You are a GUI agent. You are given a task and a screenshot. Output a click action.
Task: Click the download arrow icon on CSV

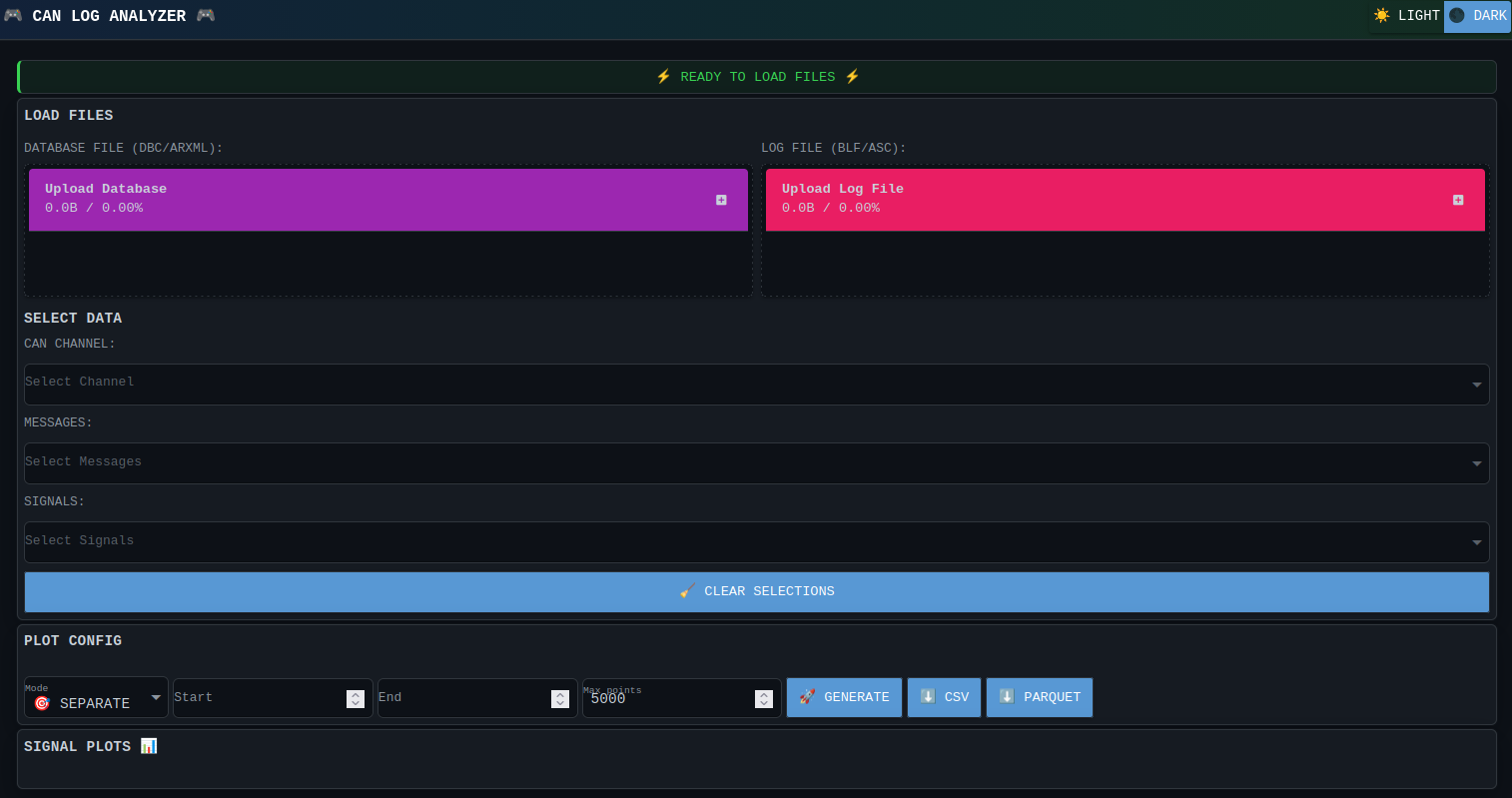tap(928, 696)
